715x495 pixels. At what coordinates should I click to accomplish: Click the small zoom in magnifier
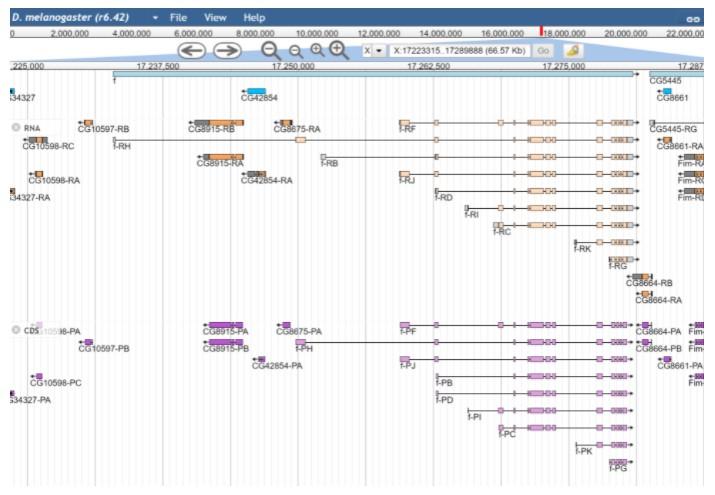317,50
